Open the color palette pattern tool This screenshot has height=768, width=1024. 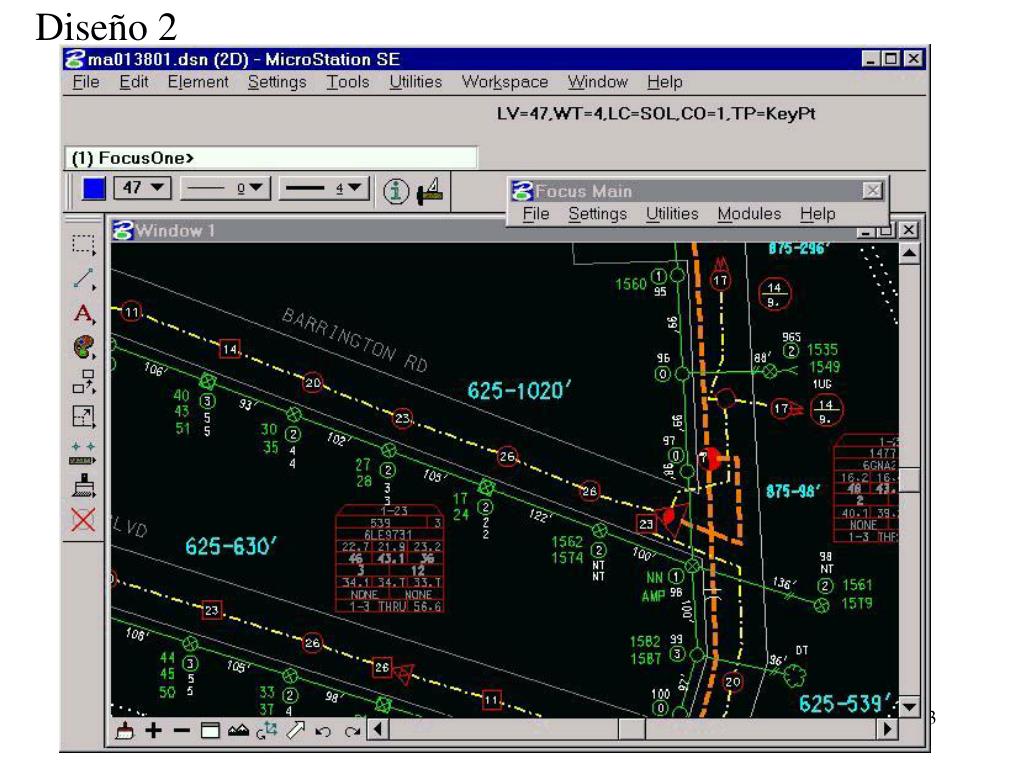coord(83,347)
